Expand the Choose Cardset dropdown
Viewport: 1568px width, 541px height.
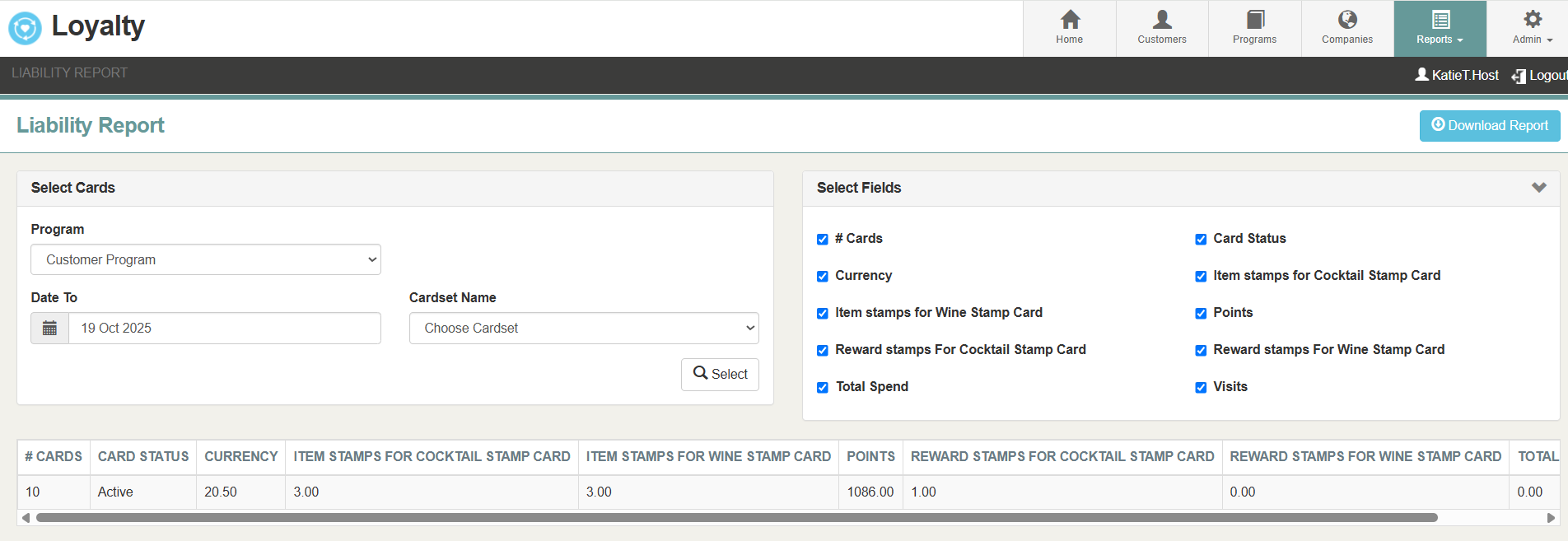coord(584,329)
